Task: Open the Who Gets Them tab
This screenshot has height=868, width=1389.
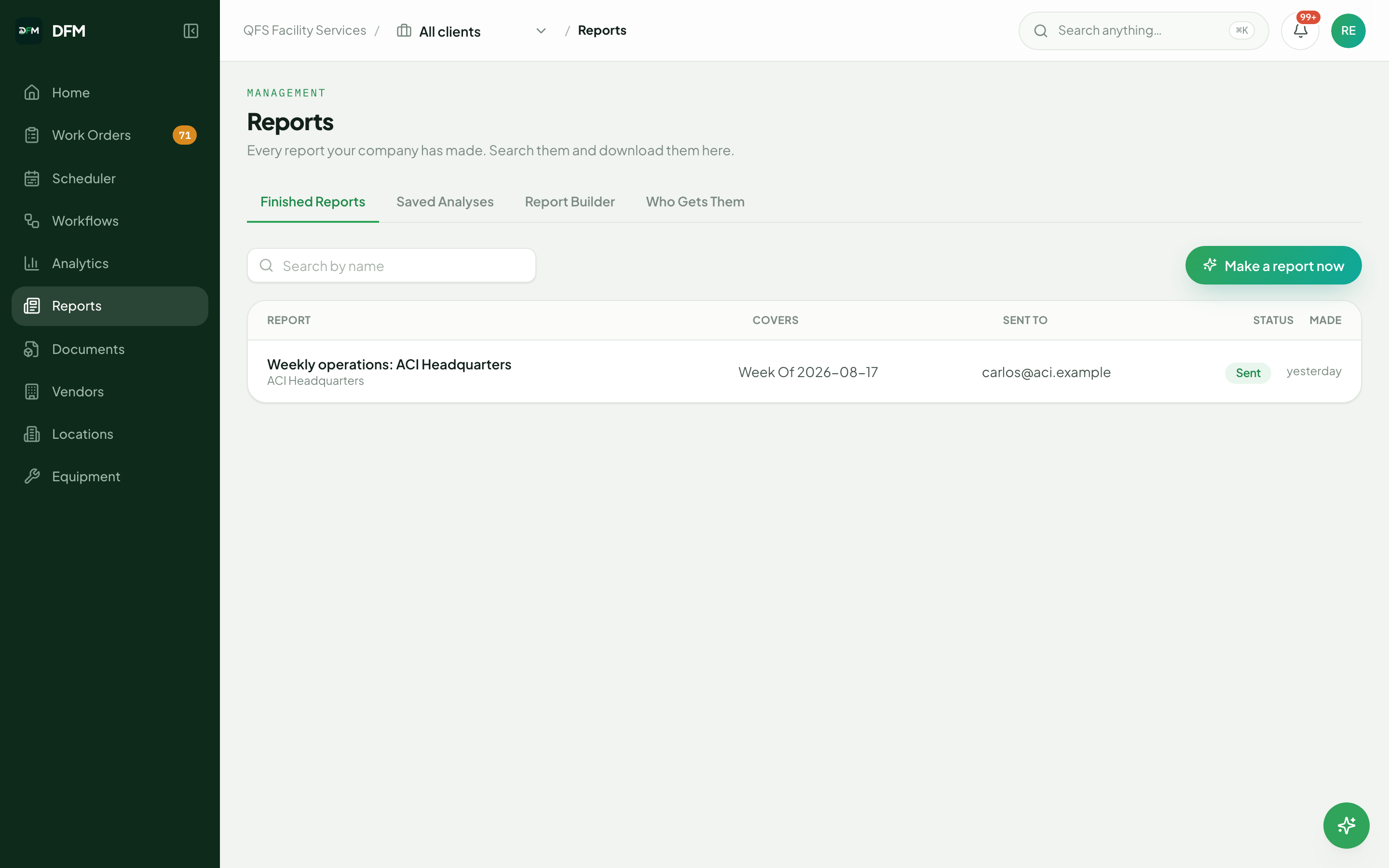Action: pyautogui.click(x=695, y=202)
